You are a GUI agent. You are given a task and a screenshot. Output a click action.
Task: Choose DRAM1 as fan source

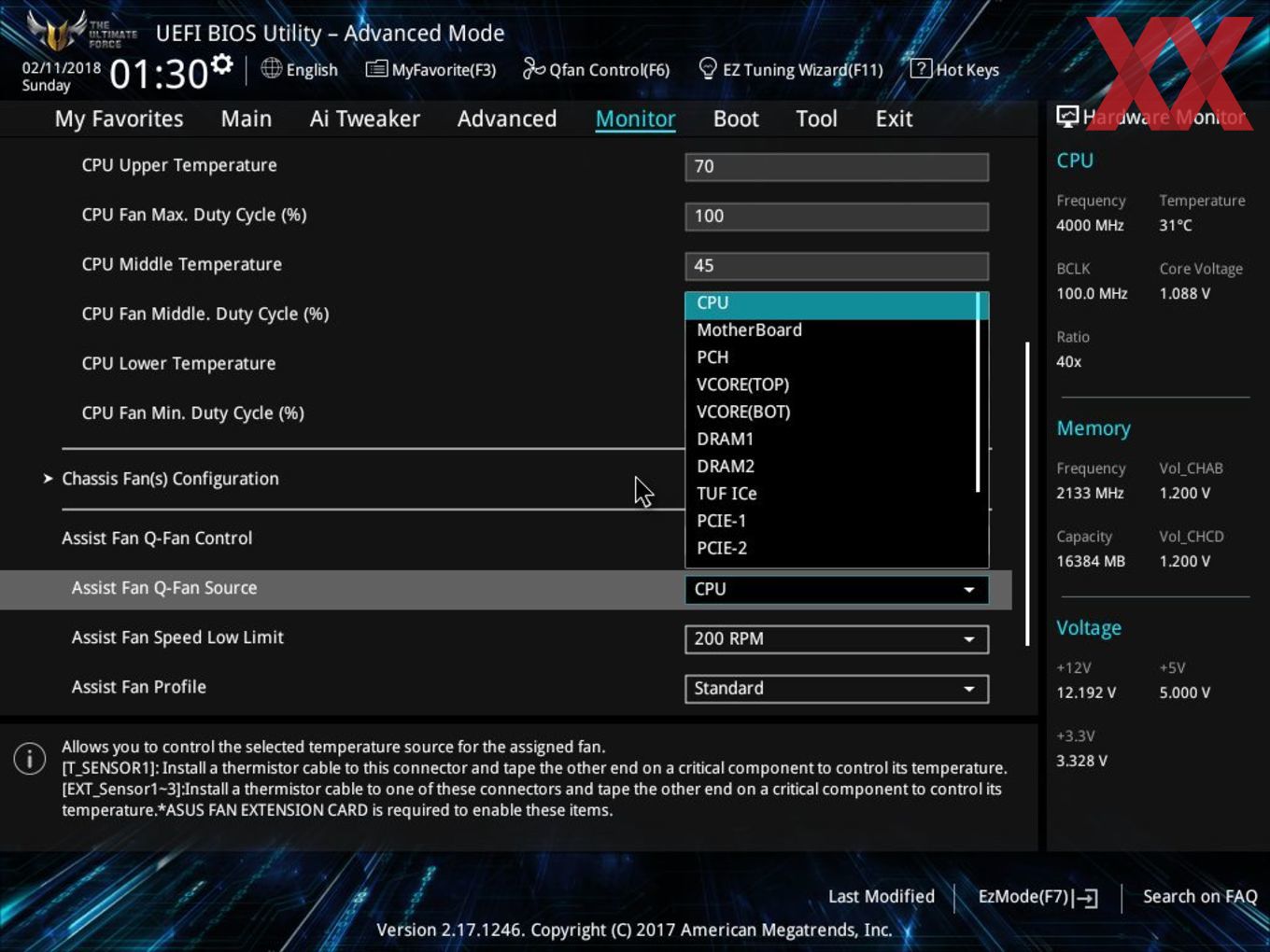coord(831,439)
